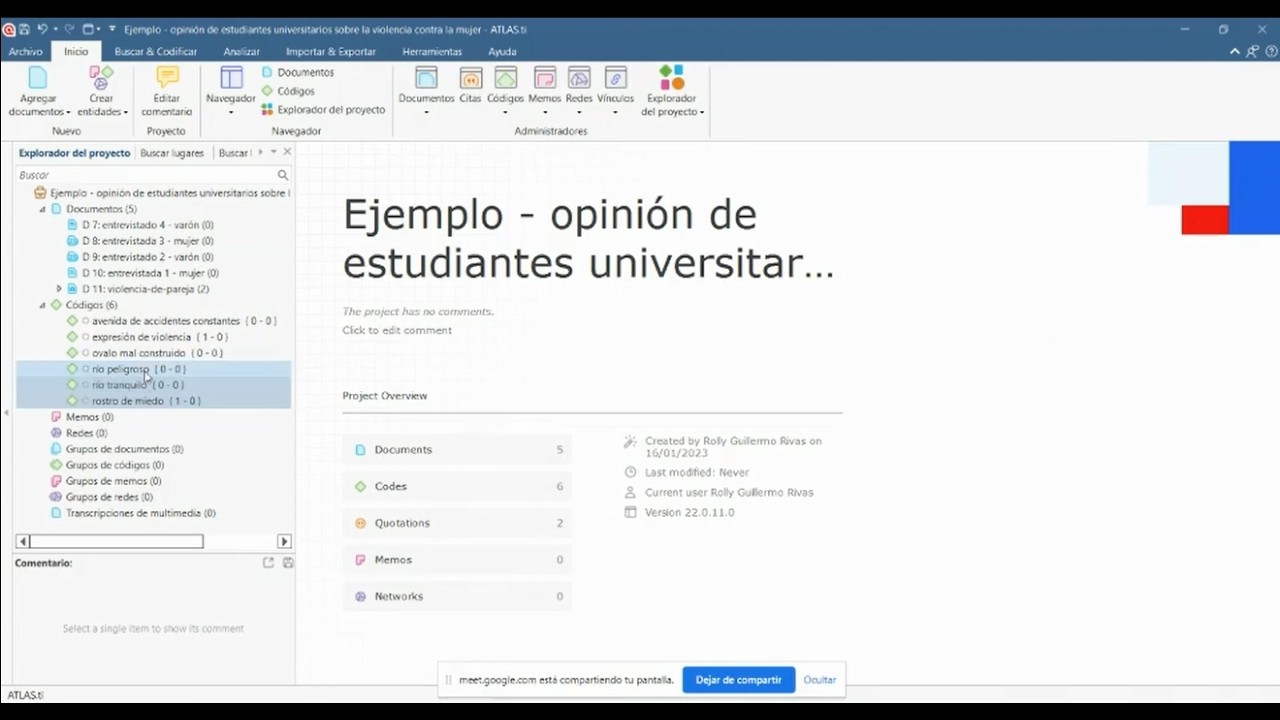Click the save icon in title bar

[x=24, y=29]
